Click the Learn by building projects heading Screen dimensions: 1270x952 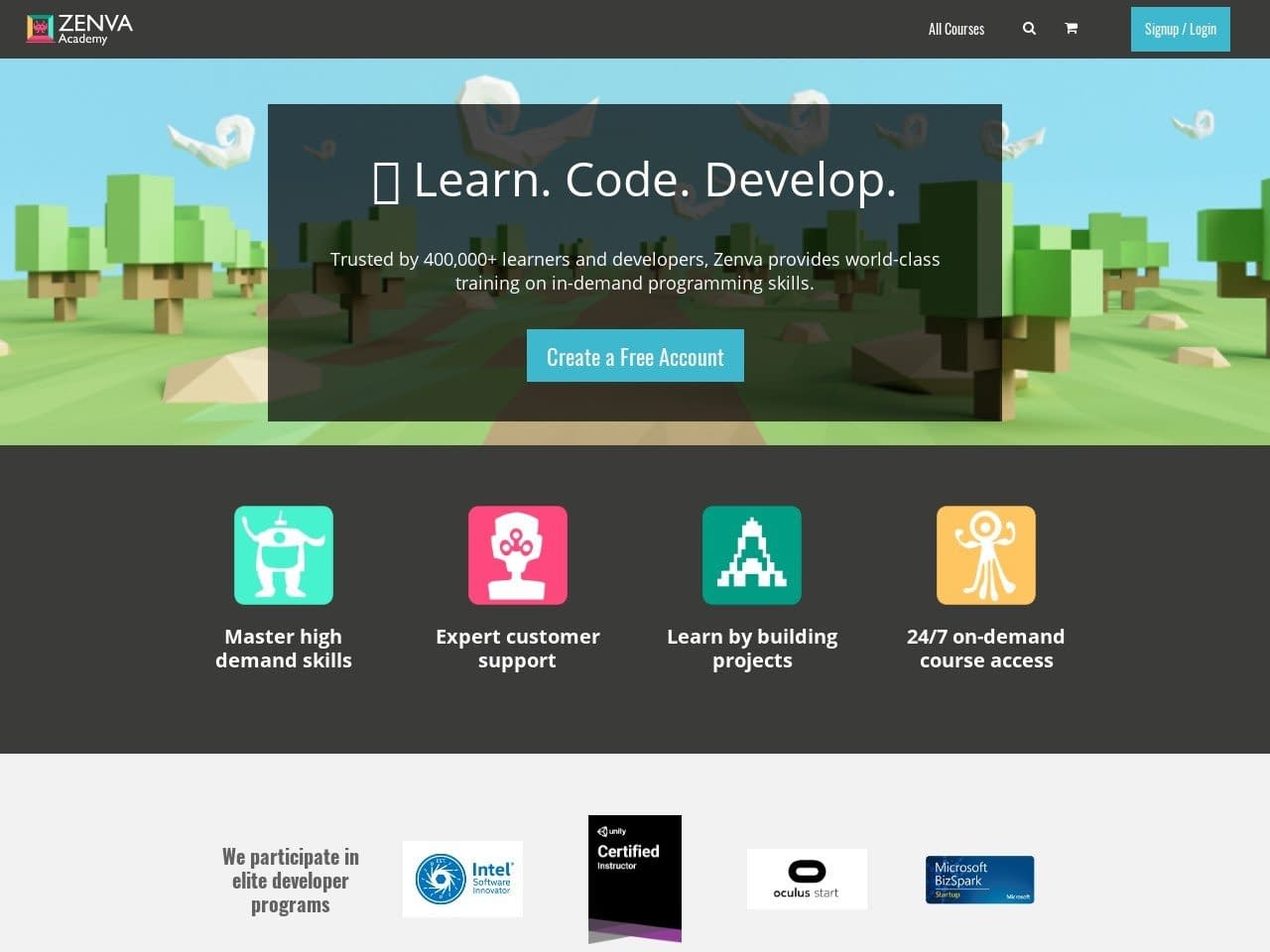[752, 649]
